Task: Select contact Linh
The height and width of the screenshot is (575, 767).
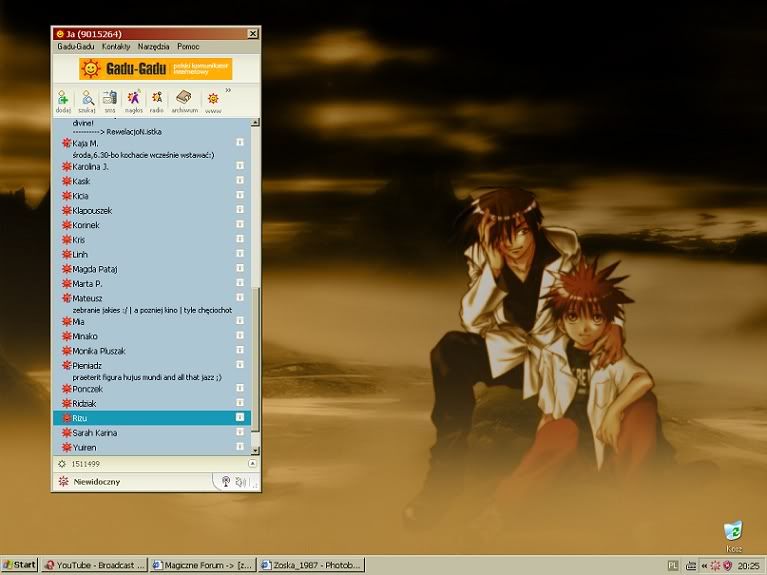Action: [80, 254]
